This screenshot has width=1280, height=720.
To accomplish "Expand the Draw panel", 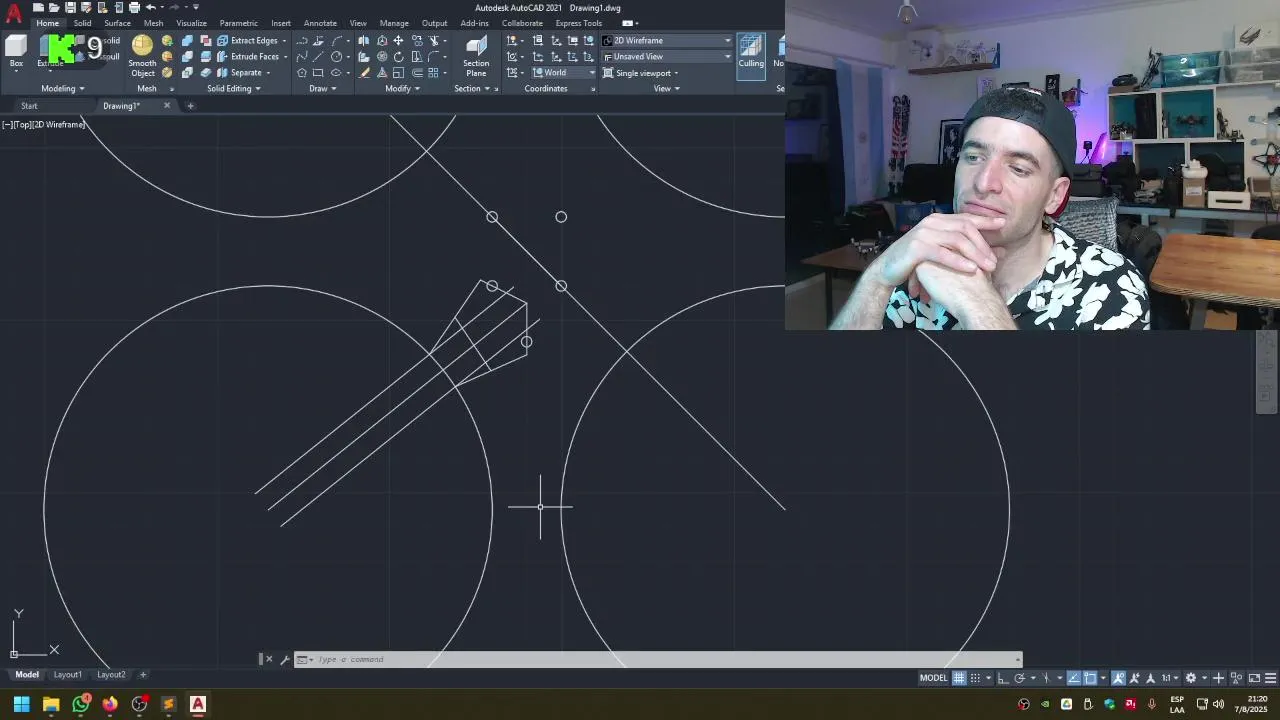I will pos(322,88).
